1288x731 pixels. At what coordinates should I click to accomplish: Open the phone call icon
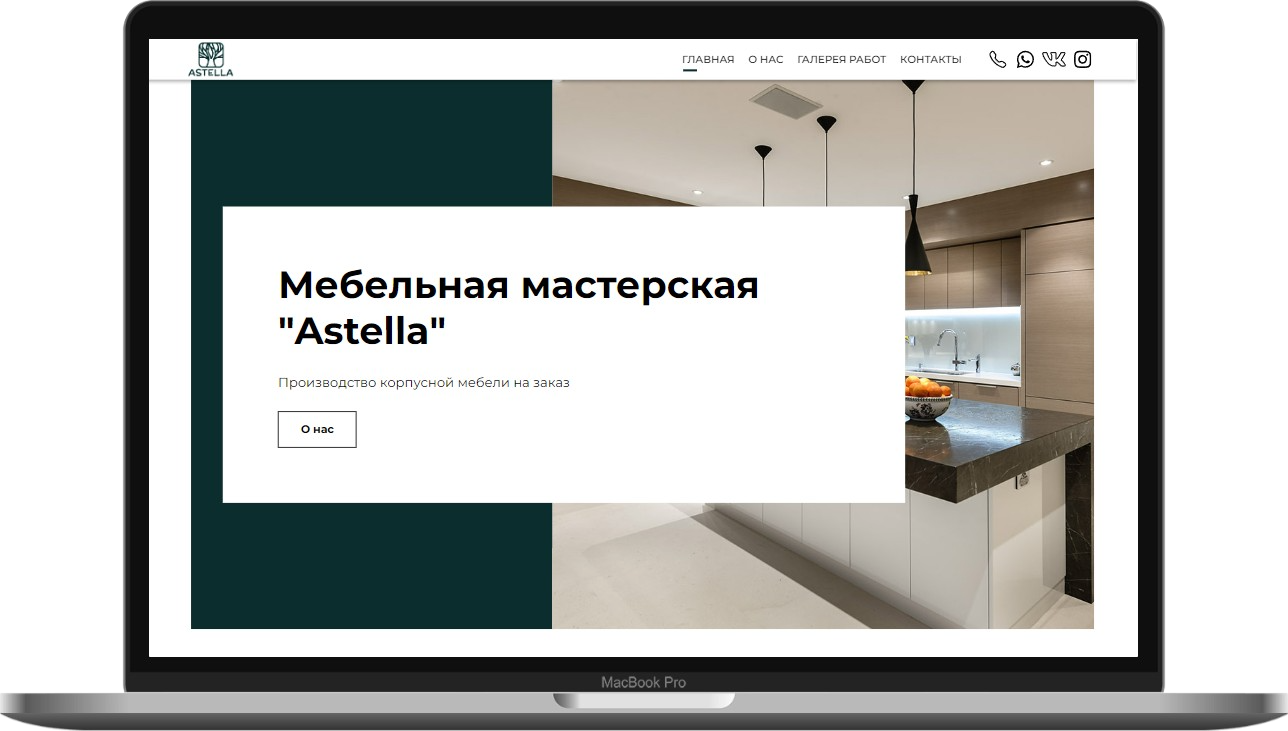tap(997, 59)
